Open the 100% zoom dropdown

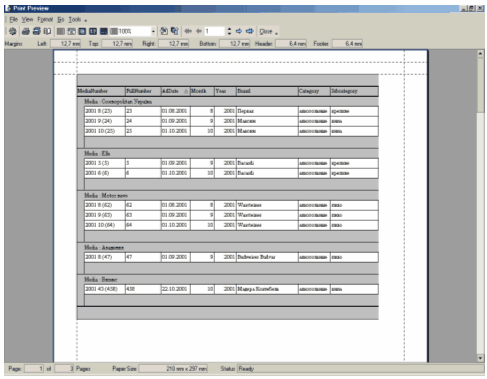tap(153, 31)
